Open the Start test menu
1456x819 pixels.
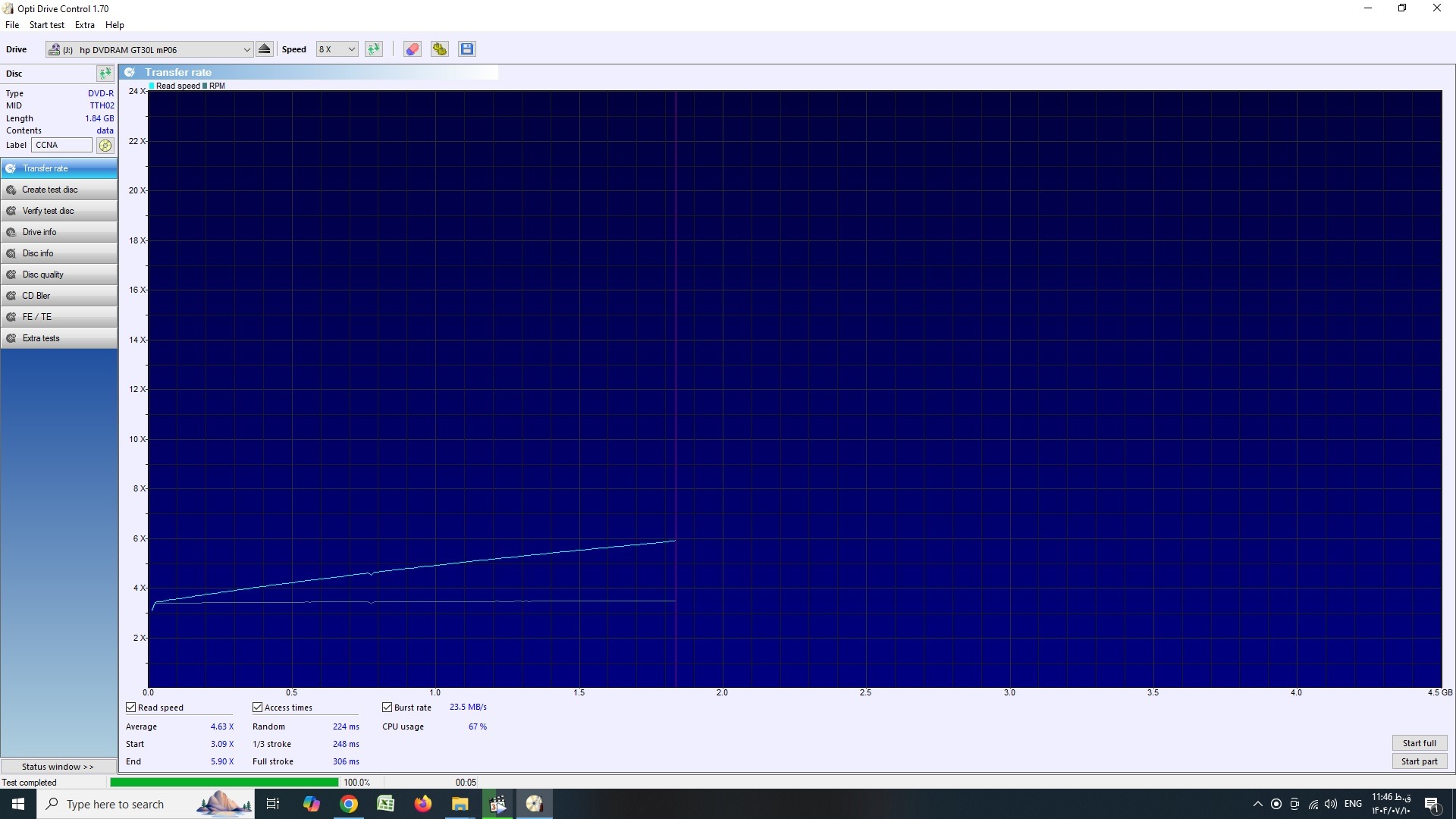(47, 25)
